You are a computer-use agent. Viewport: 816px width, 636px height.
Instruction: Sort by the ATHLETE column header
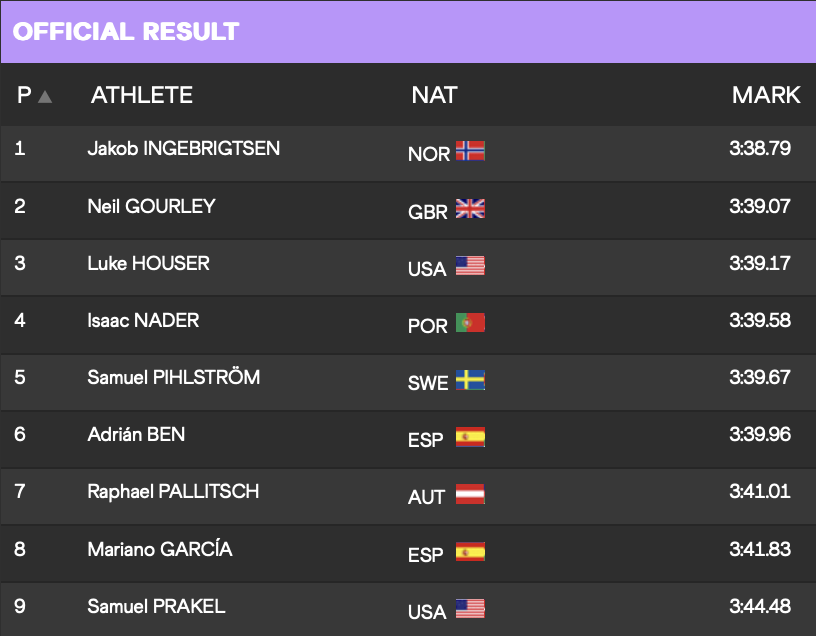142,95
